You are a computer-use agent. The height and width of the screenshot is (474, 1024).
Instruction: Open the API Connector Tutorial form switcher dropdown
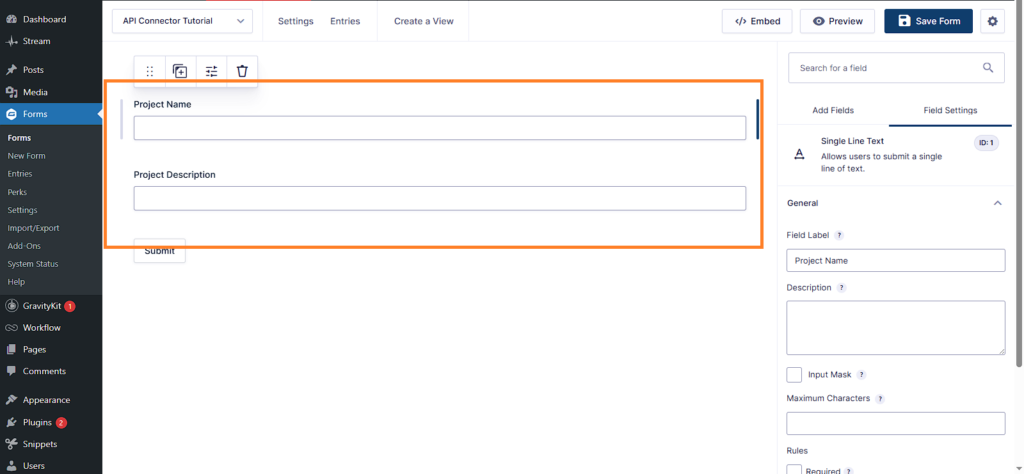(182, 21)
